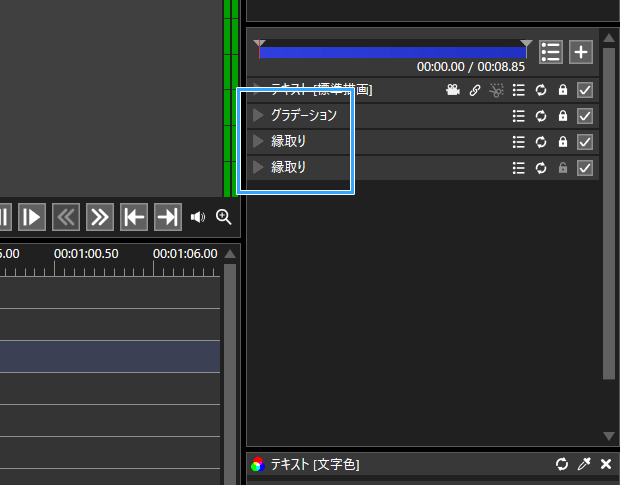This screenshot has width=620, height=485.
Task: Click the add effect plus button
Action: [581, 53]
